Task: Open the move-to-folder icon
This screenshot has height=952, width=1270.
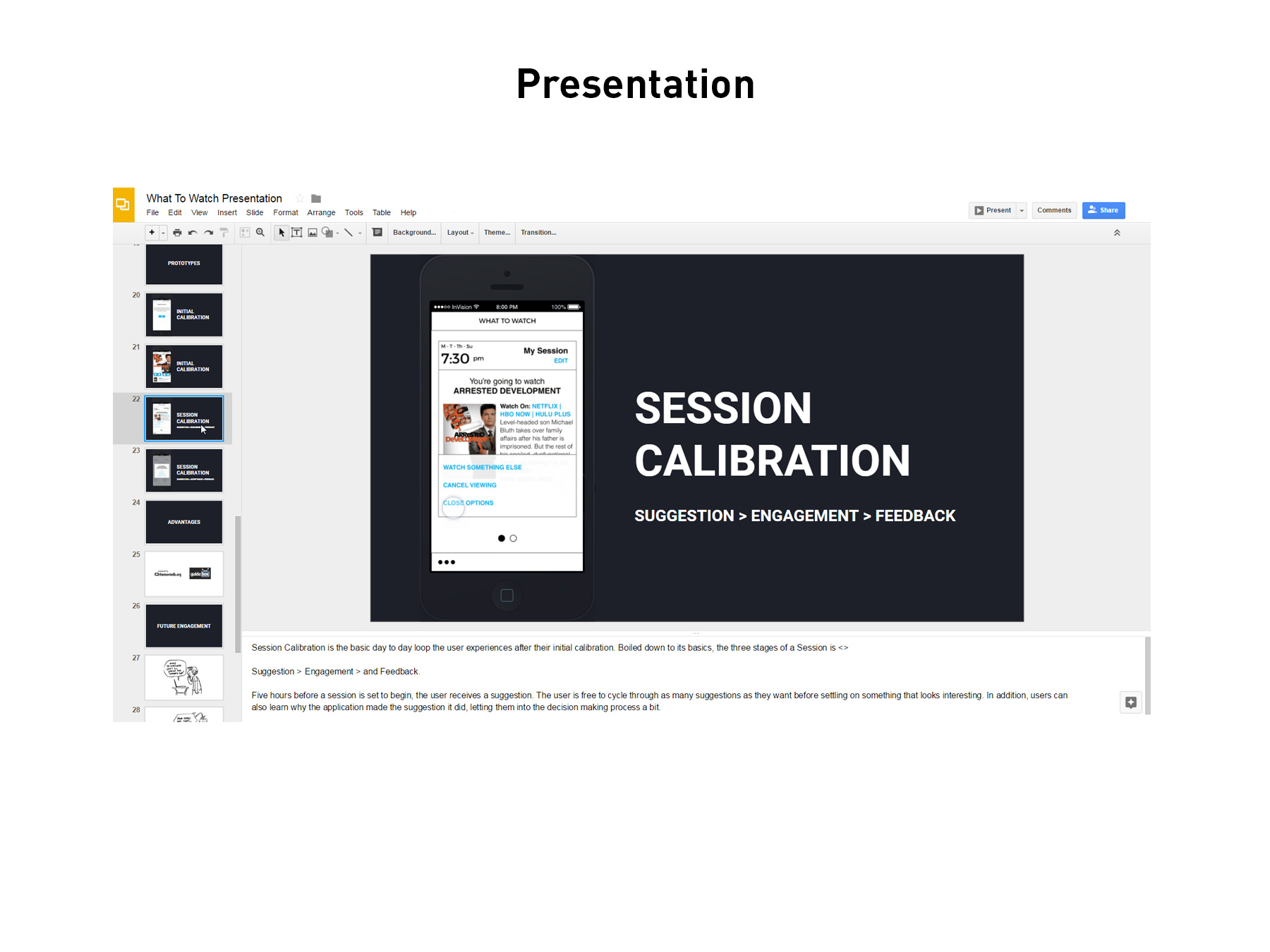Action: pos(316,199)
